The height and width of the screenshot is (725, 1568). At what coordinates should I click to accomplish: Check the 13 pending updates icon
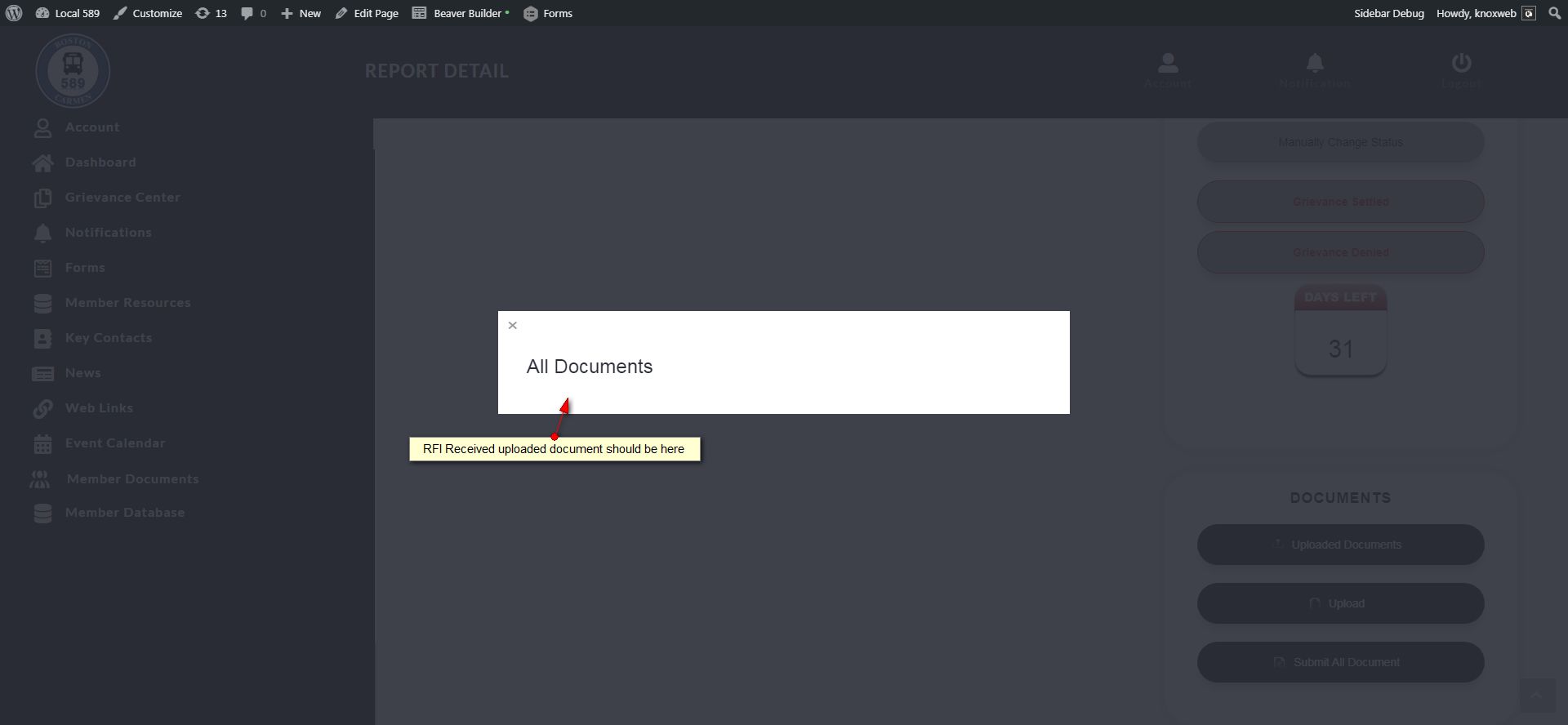click(211, 13)
